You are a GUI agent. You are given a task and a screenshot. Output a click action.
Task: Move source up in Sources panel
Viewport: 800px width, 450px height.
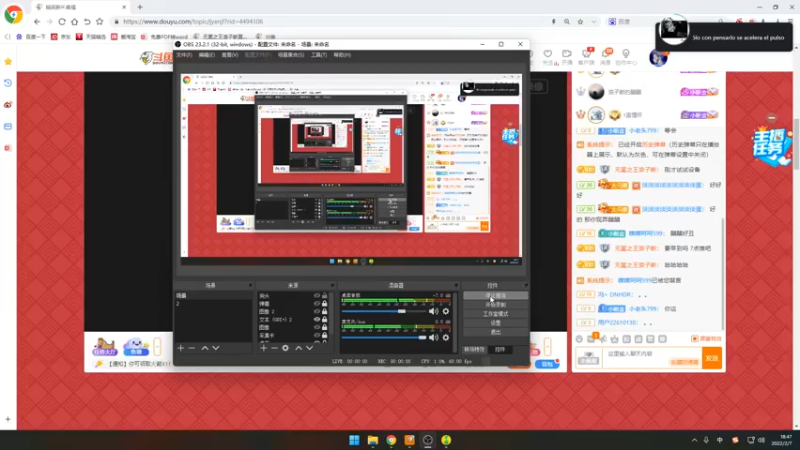tap(298, 348)
